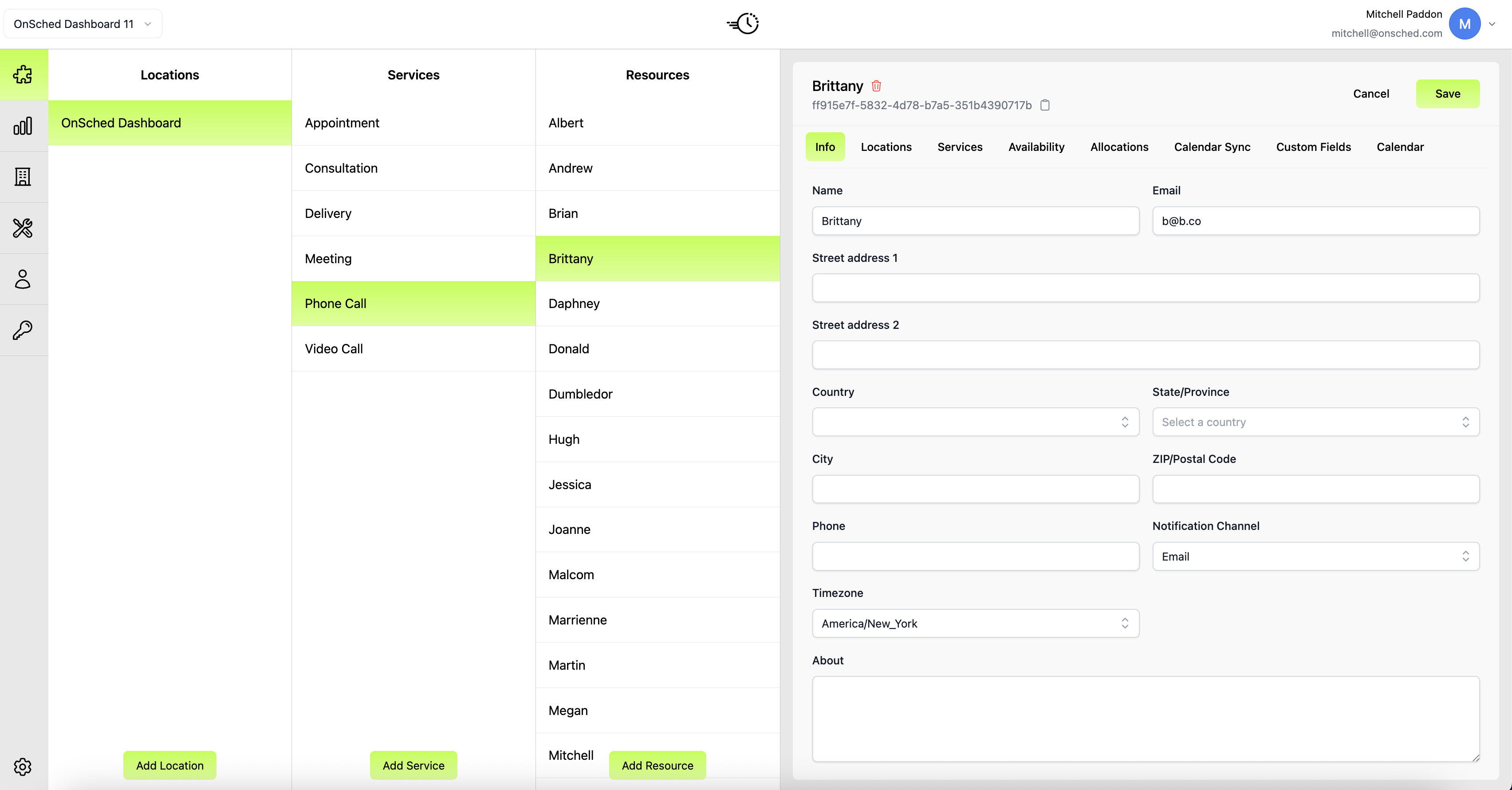Open the Notification Channel Email dropdown
Image resolution: width=1512 pixels, height=790 pixels.
click(1315, 556)
